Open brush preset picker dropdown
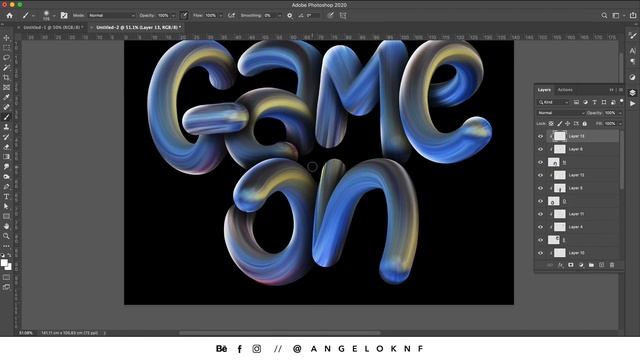This screenshot has width=640, height=360. point(54,16)
